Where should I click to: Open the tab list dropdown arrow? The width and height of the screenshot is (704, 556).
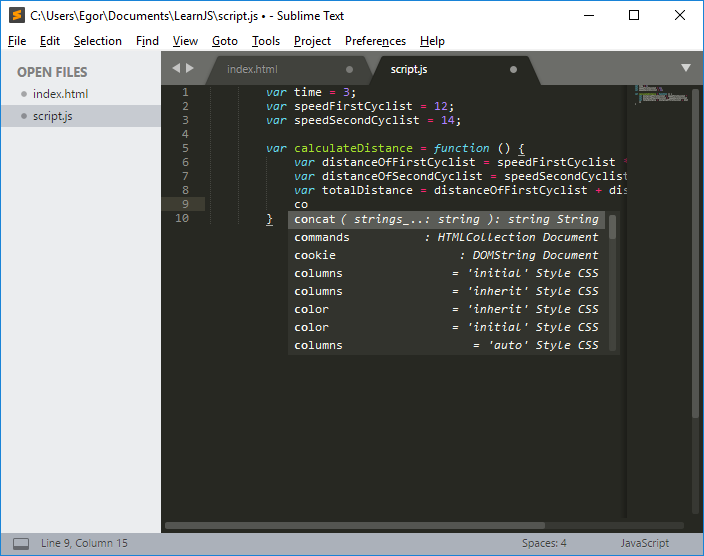coord(686,68)
